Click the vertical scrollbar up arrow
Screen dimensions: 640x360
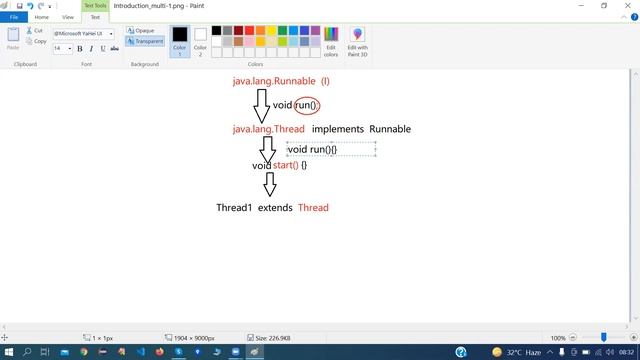636,75
